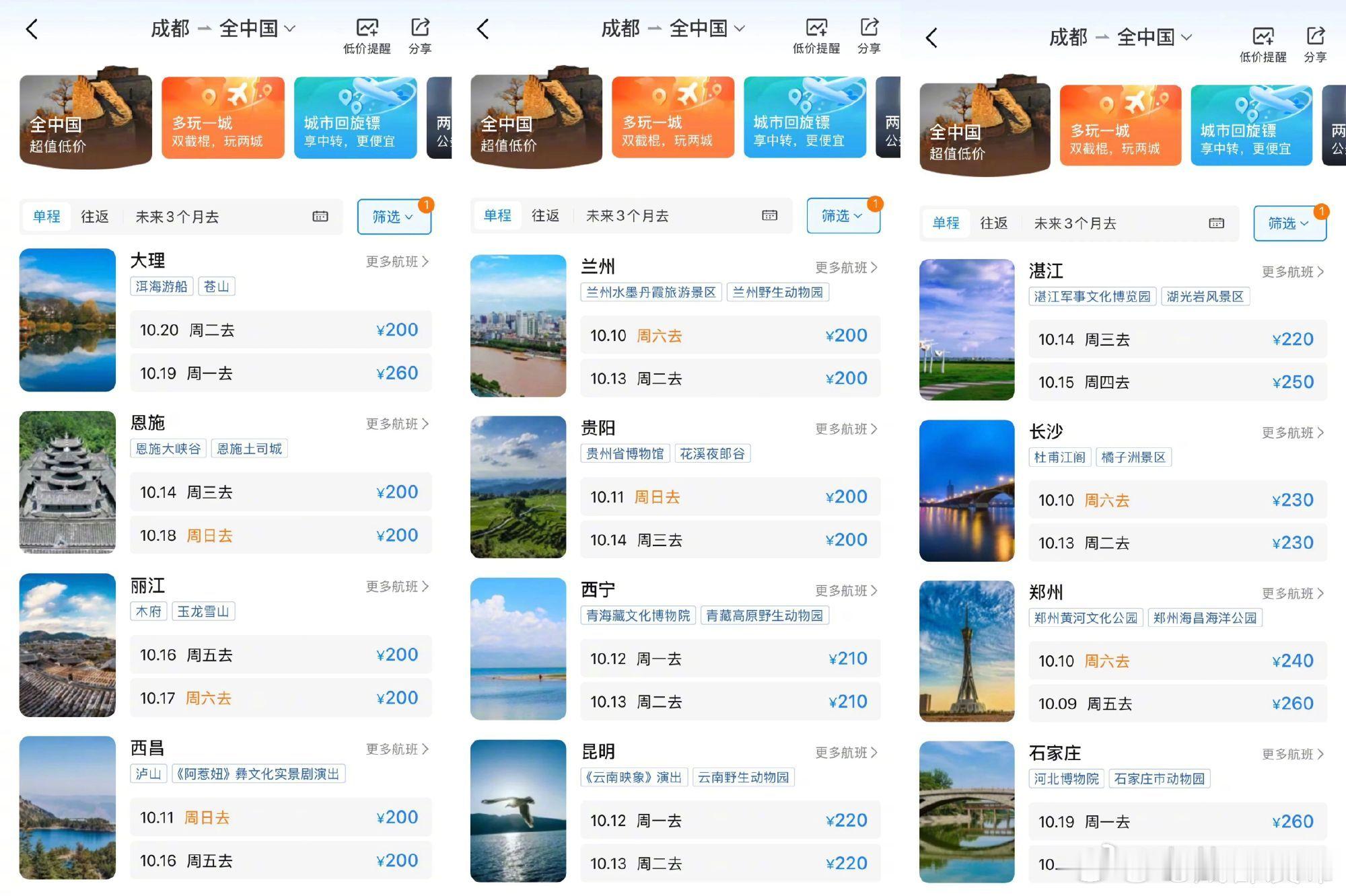
Task: Select 单程 tab in 湛江 panel
Action: pos(946,223)
